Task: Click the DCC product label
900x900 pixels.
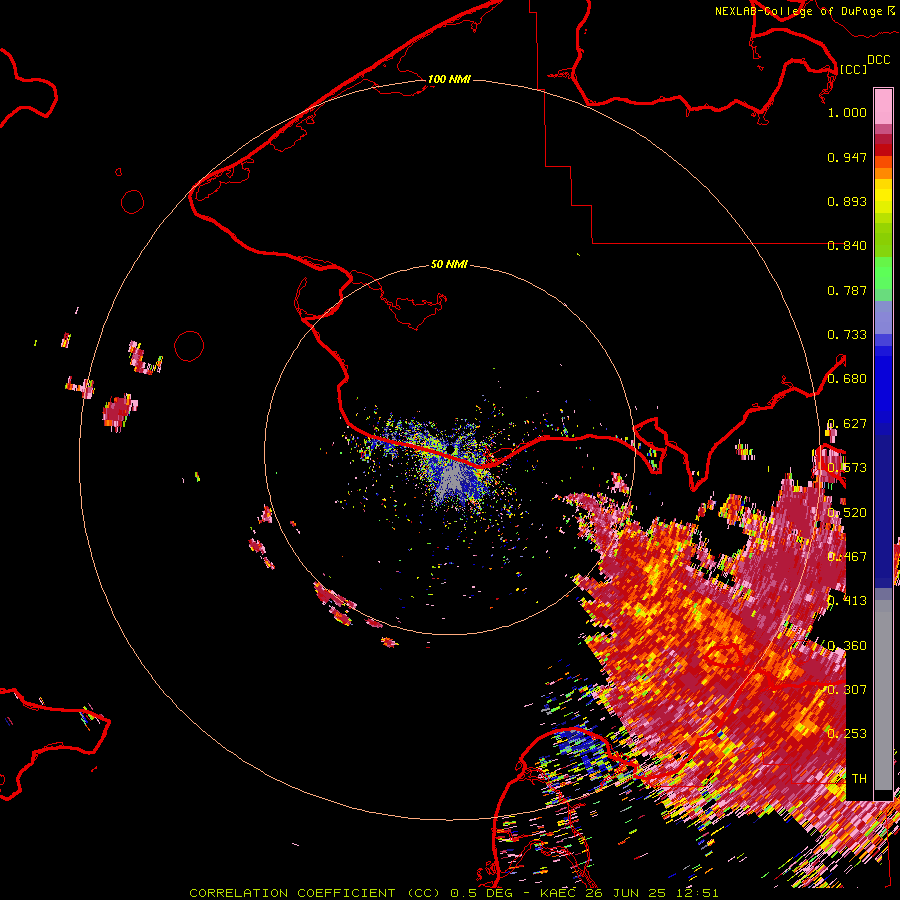Action: pos(878,59)
